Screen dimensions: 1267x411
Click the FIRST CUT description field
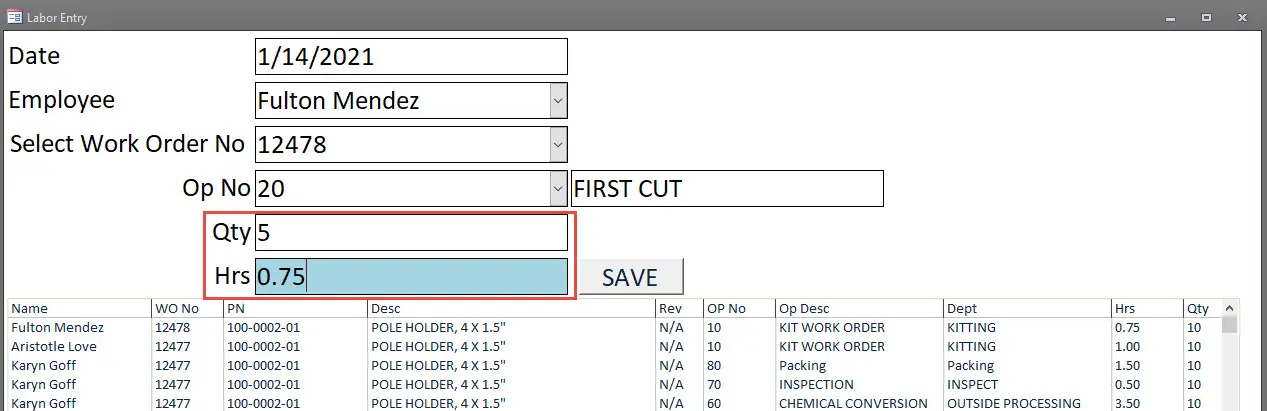pos(727,188)
